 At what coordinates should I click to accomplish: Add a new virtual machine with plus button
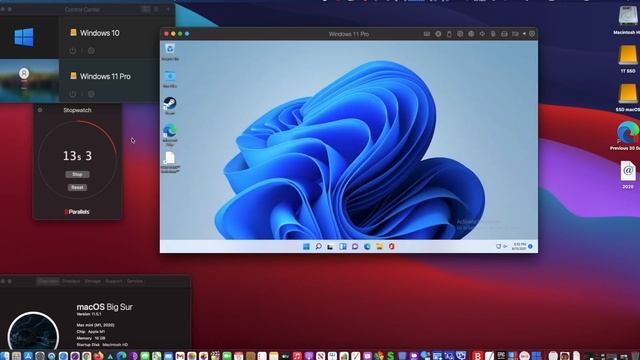pos(168,9)
